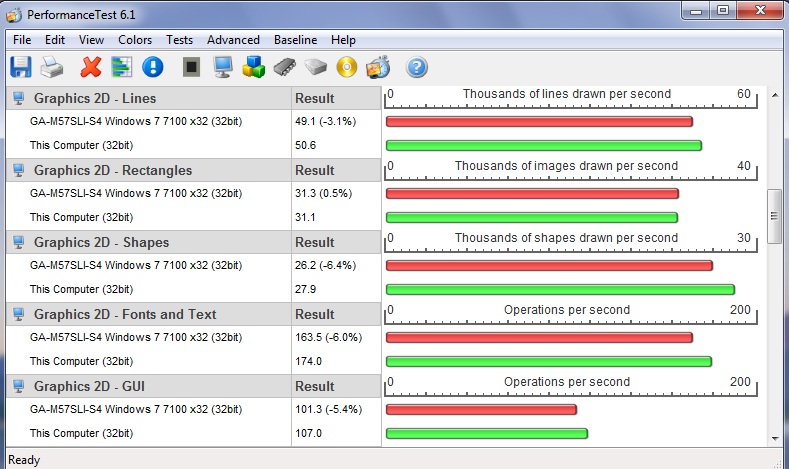Viewport: 789px width, 469px height.
Task: Select the Graphics 2D - Rectangles header
Action: pyautogui.click(x=148, y=170)
